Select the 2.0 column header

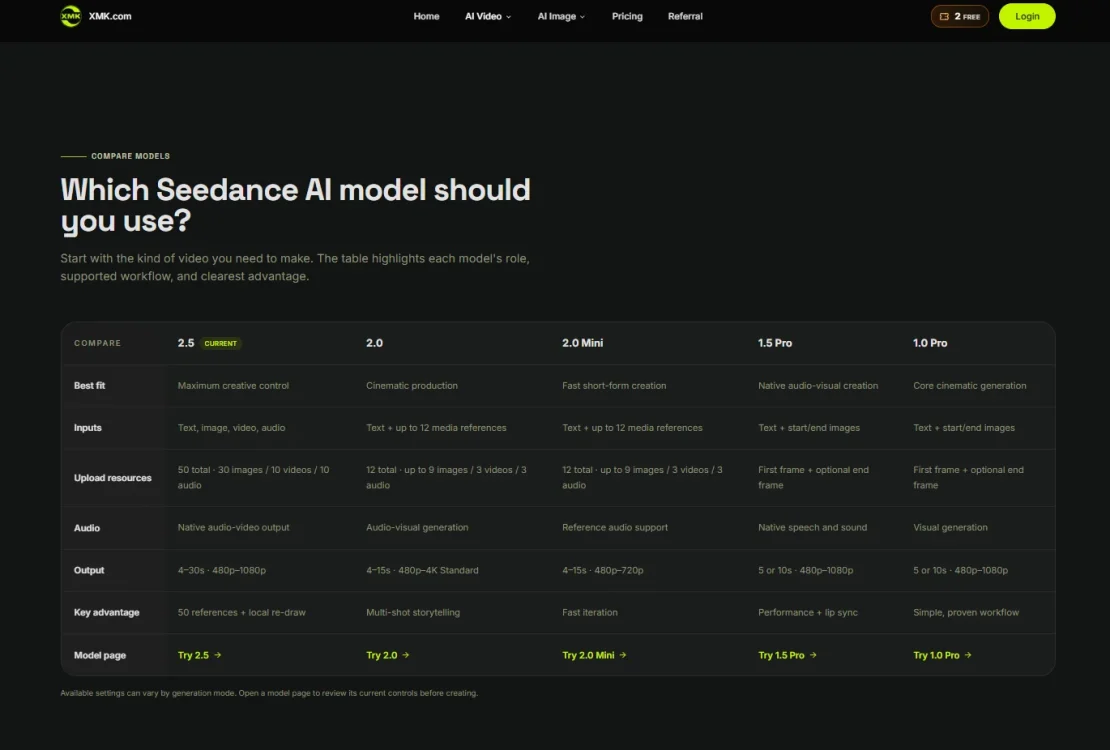[x=374, y=343]
